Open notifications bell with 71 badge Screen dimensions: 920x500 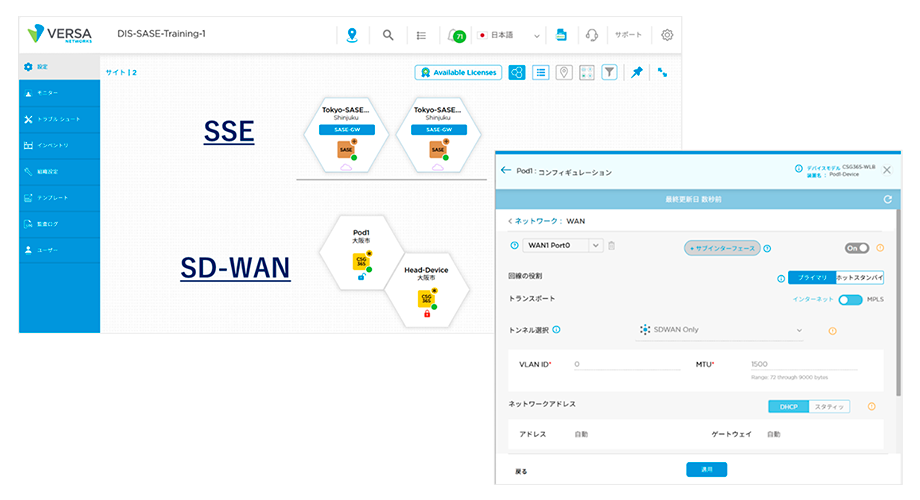coord(455,35)
